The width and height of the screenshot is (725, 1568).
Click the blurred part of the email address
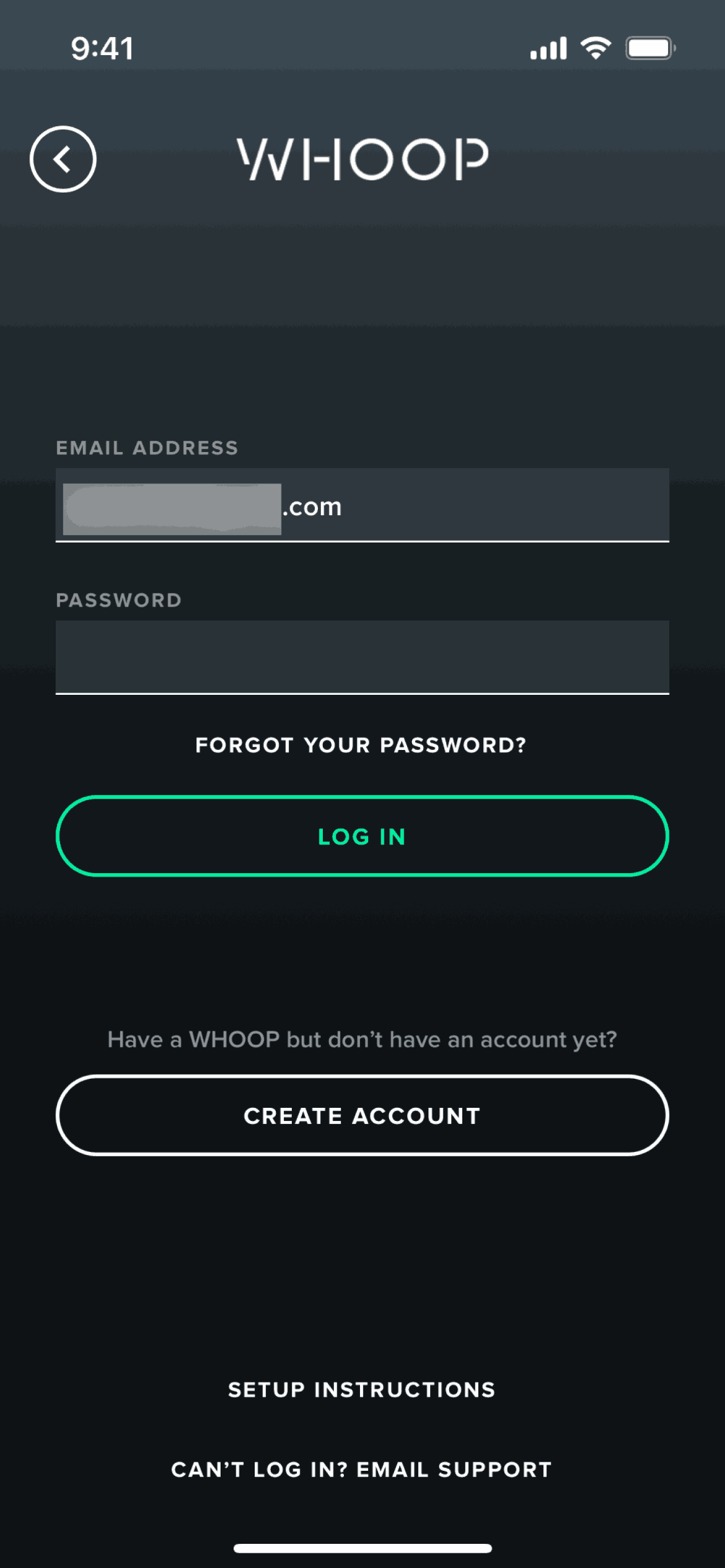172,508
